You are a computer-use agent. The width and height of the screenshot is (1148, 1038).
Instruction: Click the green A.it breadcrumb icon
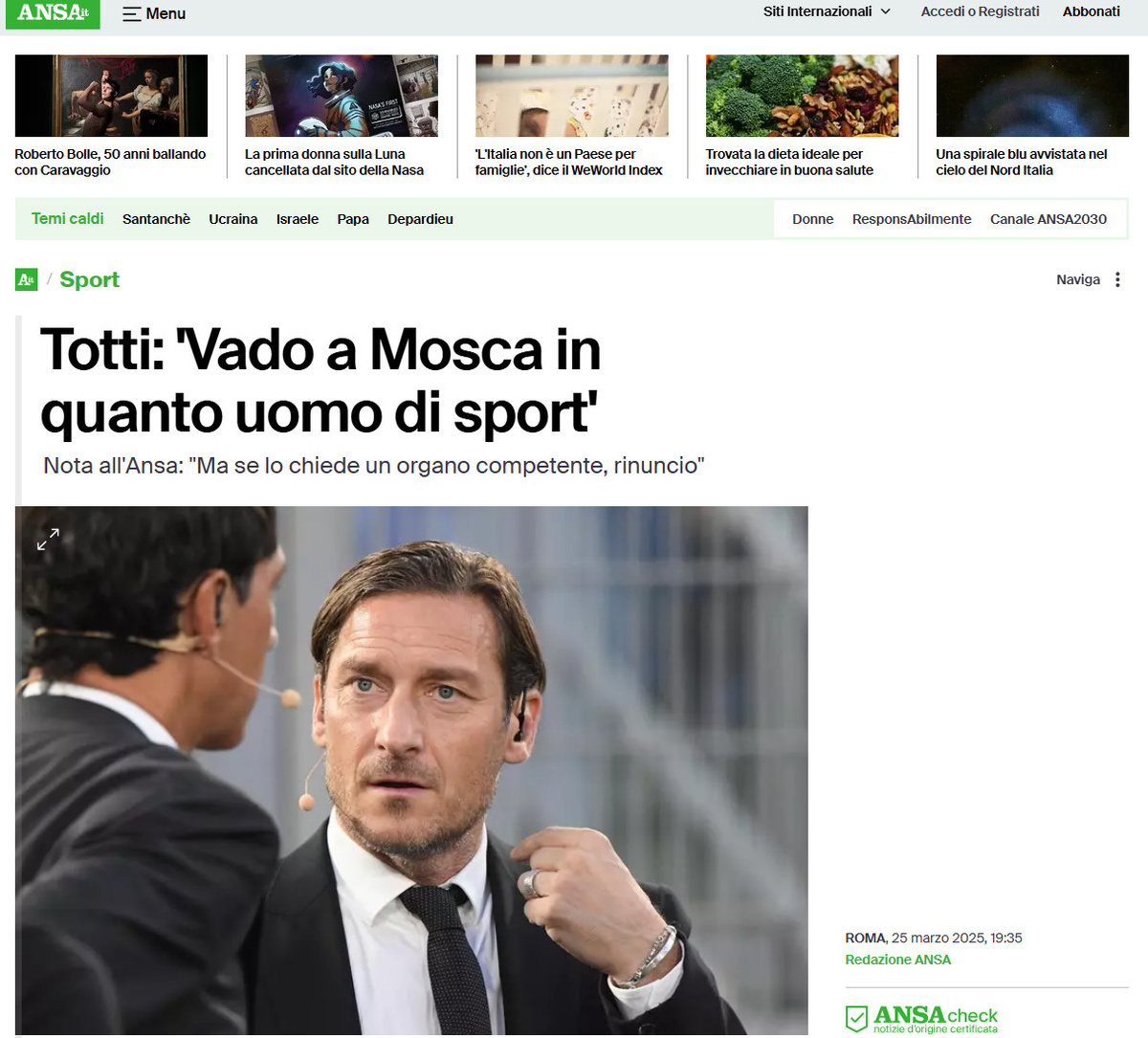click(x=27, y=280)
